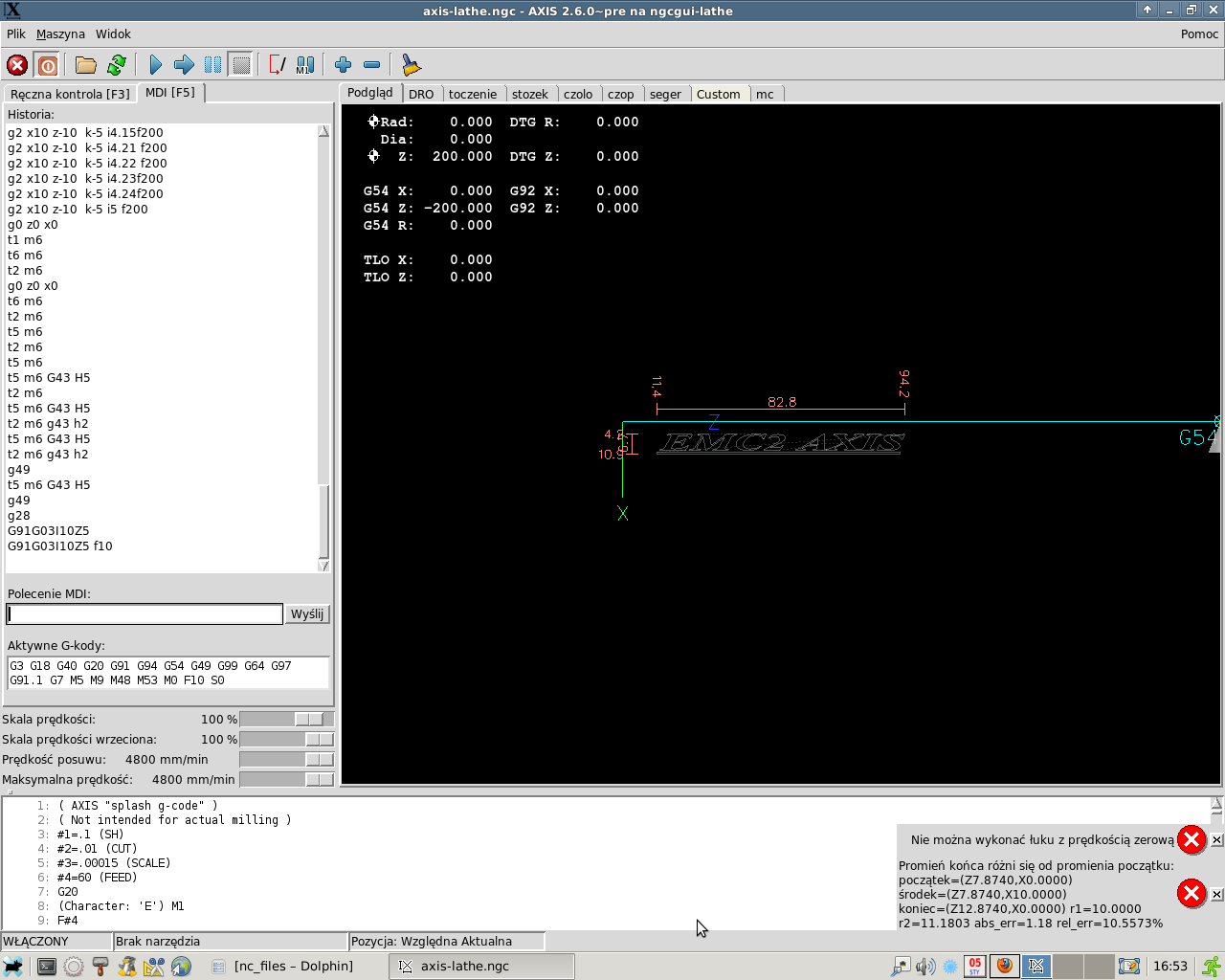Image resolution: width=1225 pixels, height=980 pixels.
Task: Open the volume control tray icon
Action: (925, 967)
